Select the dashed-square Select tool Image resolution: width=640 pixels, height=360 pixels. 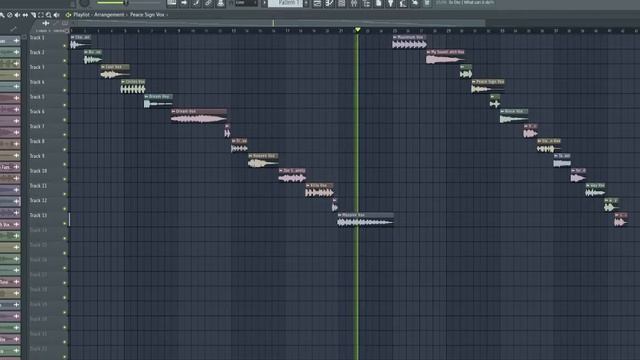pyautogui.click(x=41, y=15)
